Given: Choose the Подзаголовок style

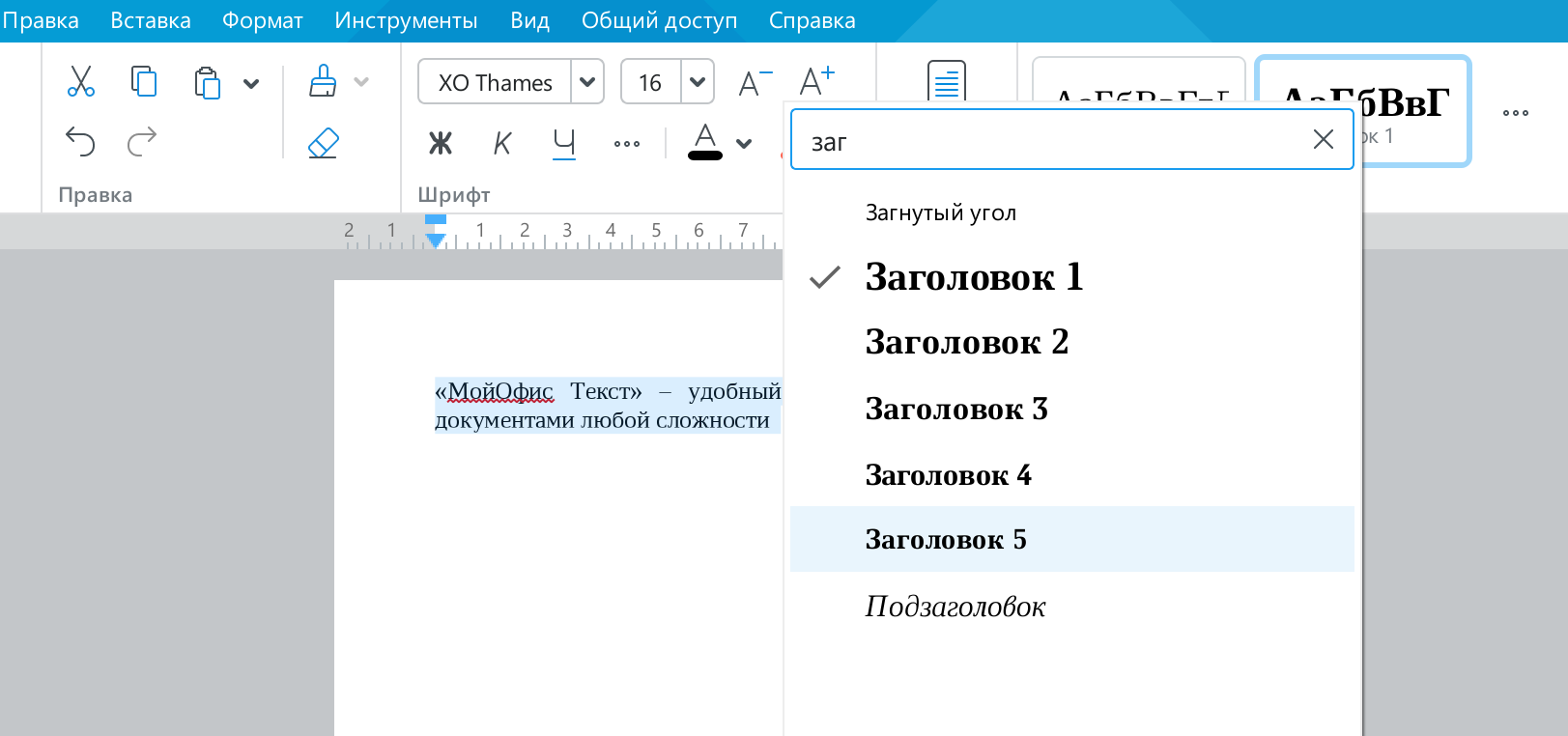Looking at the screenshot, I should point(955,607).
